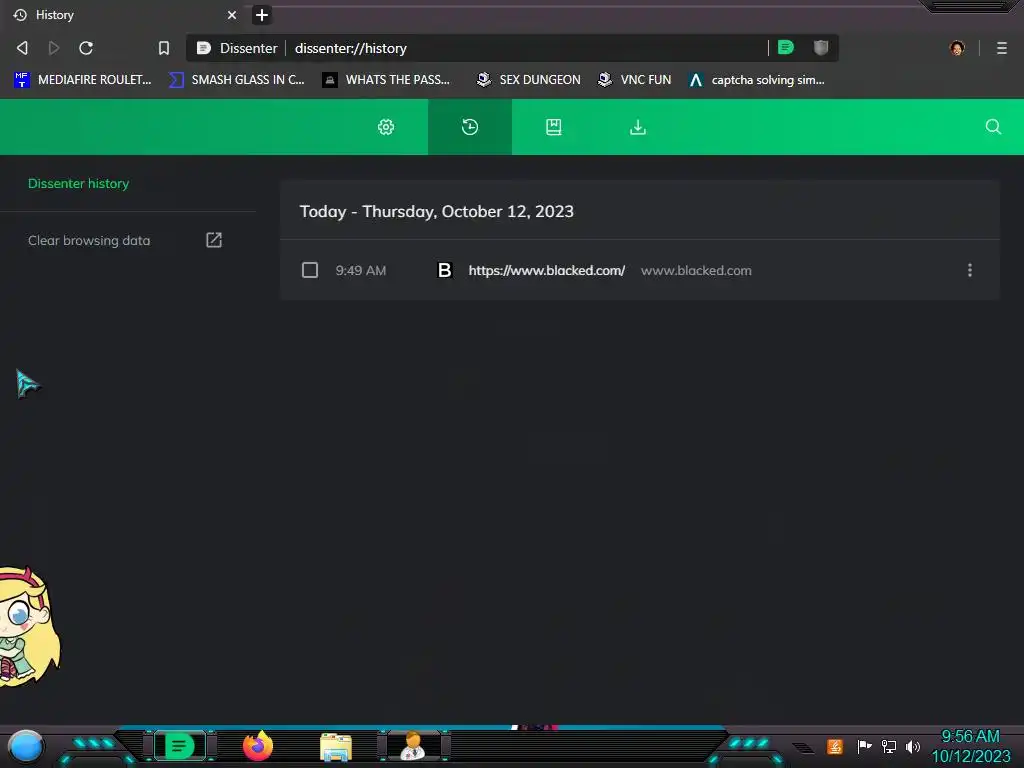Viewport: 1024px width, 768px height.
Task: Click the taskbar clock showing 9:56 AM
Action: click(970, 746)
